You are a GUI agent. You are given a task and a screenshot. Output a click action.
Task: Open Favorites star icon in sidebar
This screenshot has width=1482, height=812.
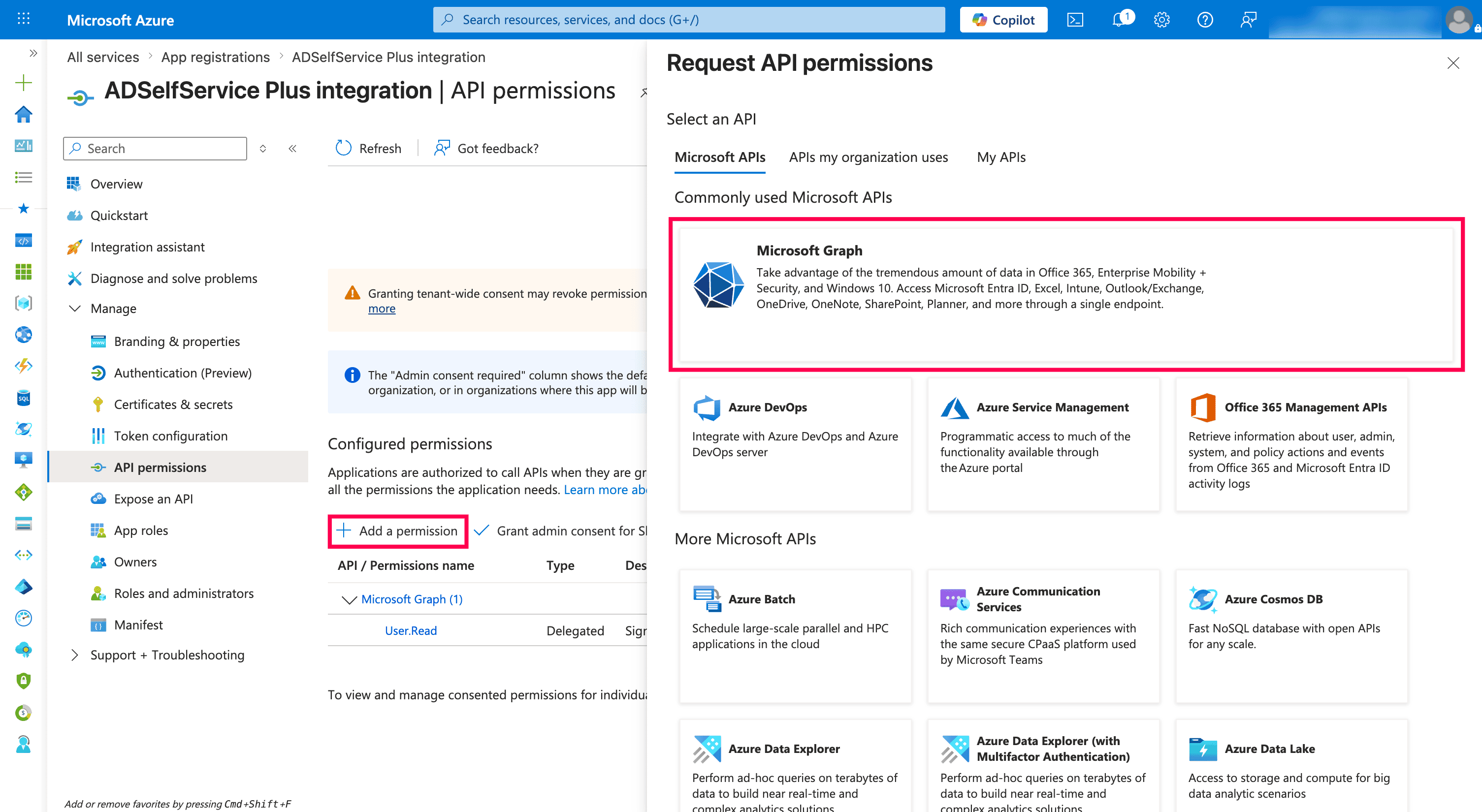click(x=24, y=208)
